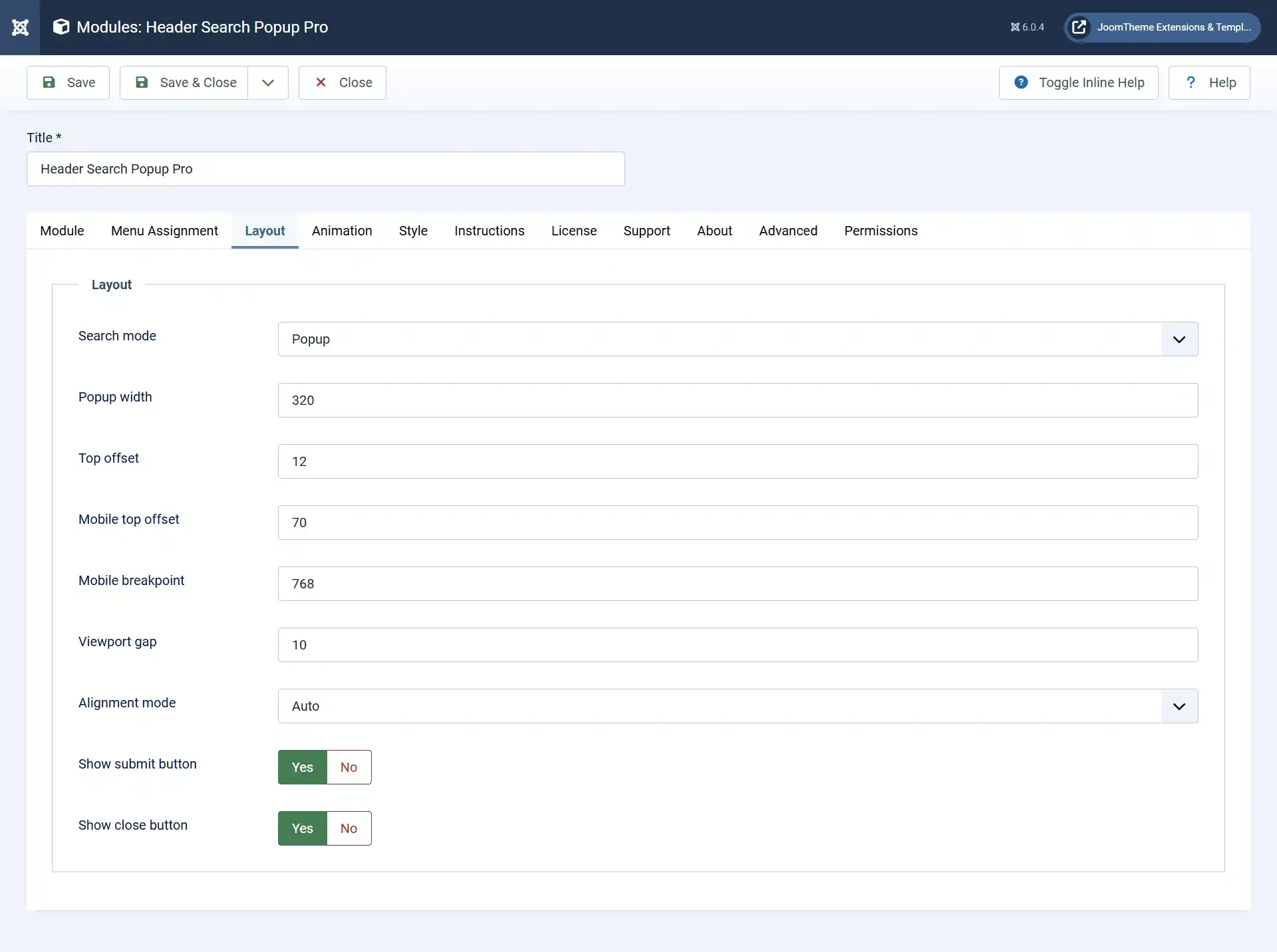
Task: Open the Alignment mode dropdown
Action: click(x=1179, y=706)
